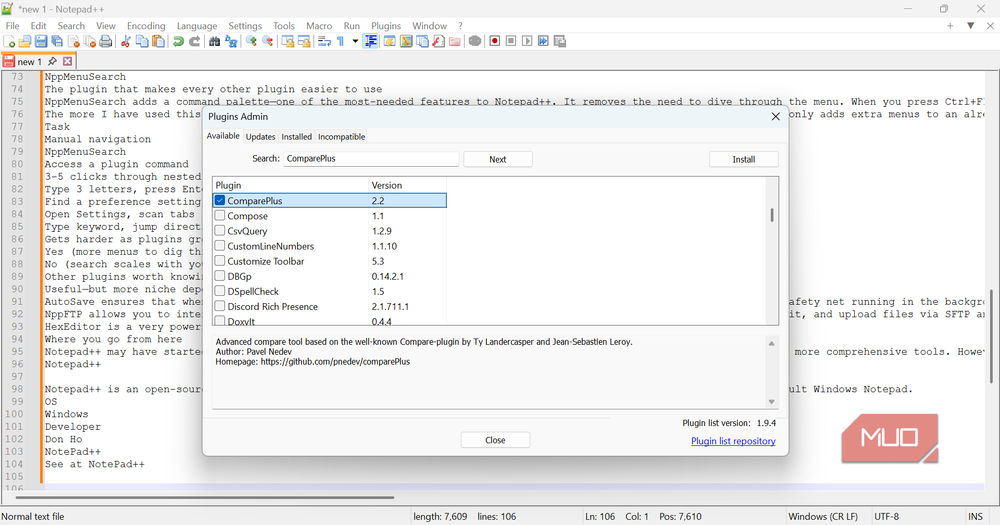The width and height of the screenshot is (1000, 525).
Task: Open the Language menu
Action: [196, 26]
